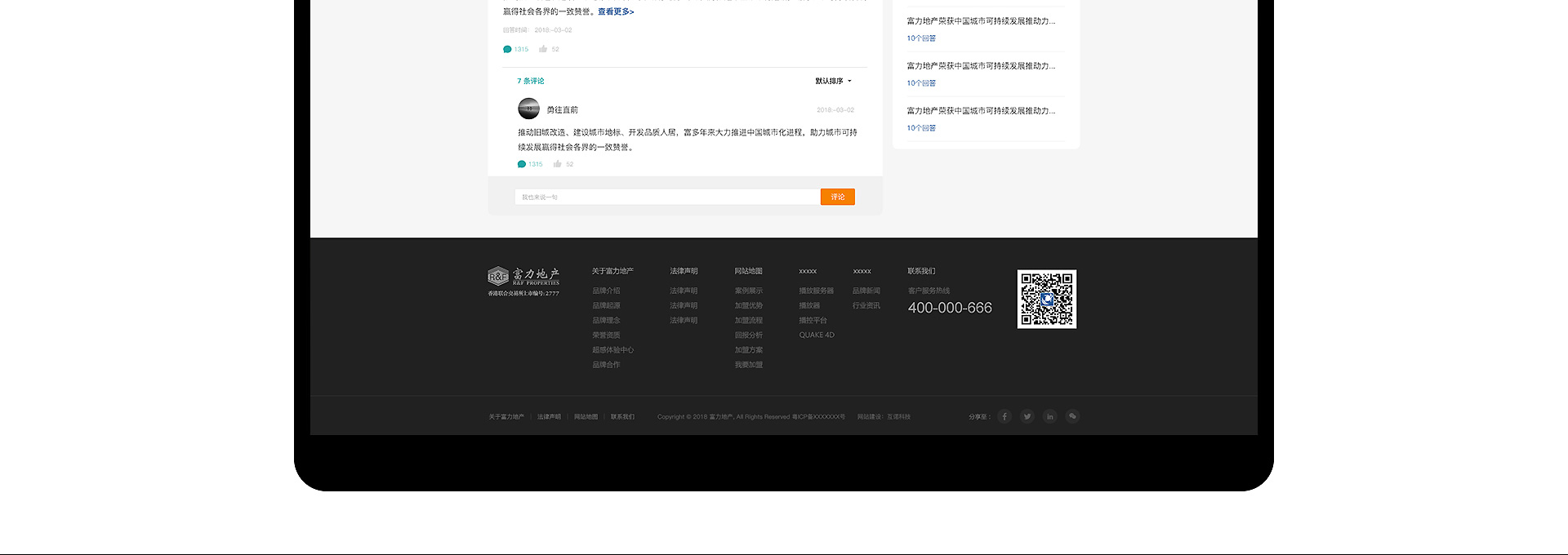Expand the answer with 查看更多 link
The height and width of the screenshot is (555, 1568).
[x=616, y=11]
